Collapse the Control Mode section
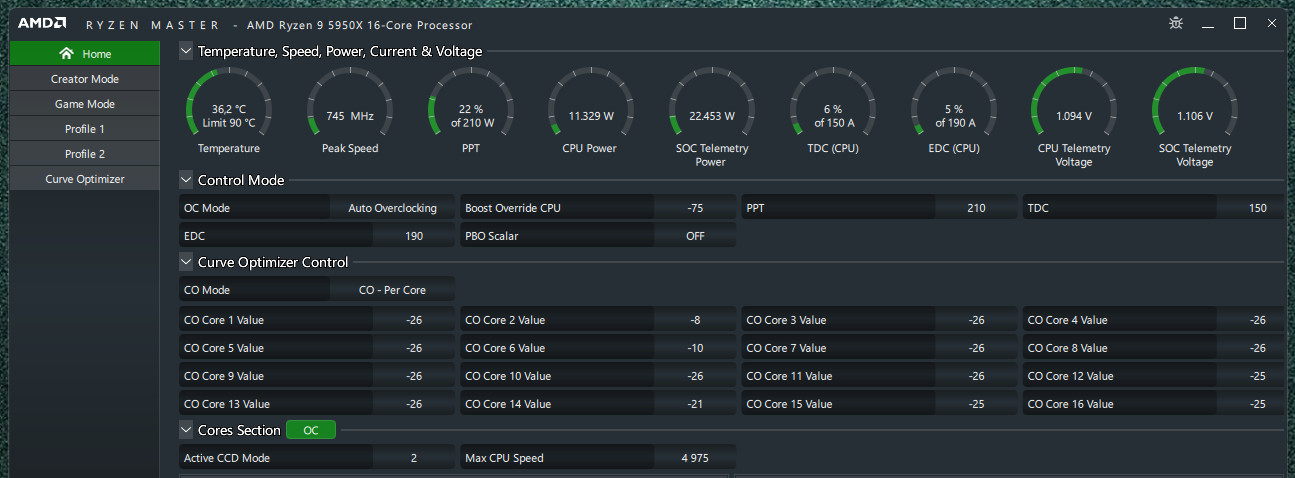Image resolution: width=1295 pixels, height=478 pixels. (x=186, y=180)
